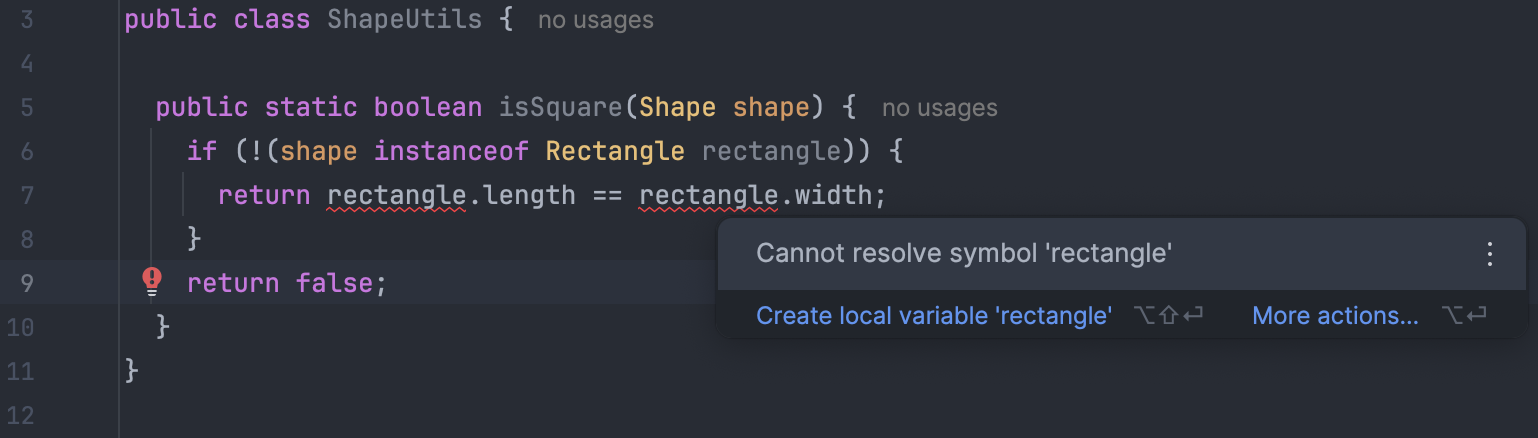Click the red error bulb quick-fix icon
The width and height of the screenshot is (1538, 438).
pyautogui.click(x=152, y=281)
